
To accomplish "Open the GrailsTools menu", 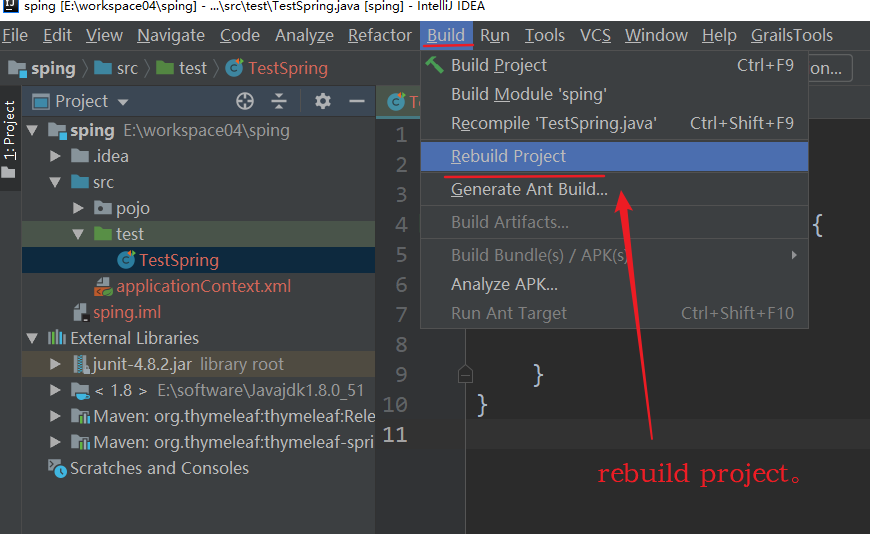I will coord(792,35).
